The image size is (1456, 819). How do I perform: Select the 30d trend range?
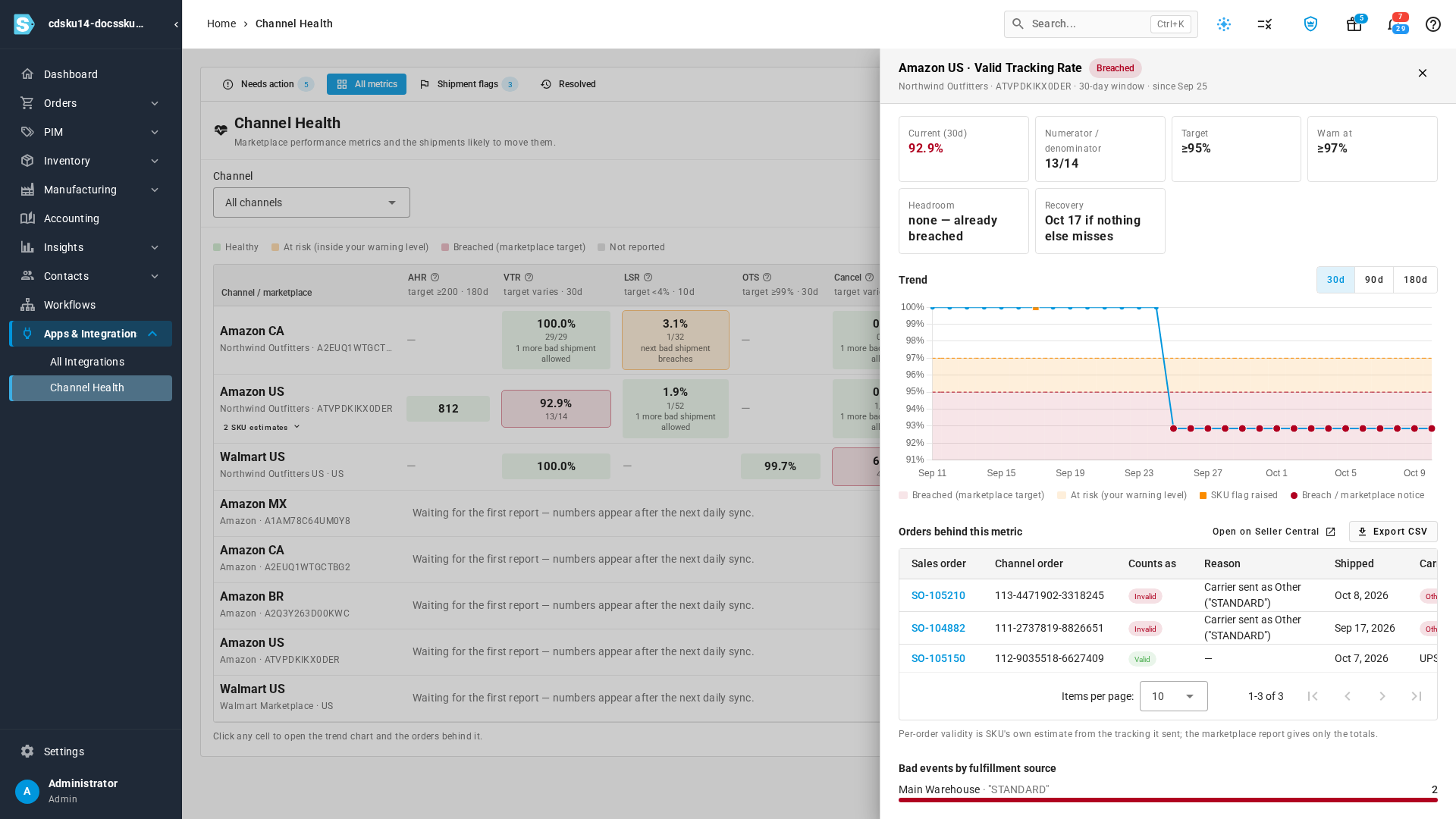pos(1335,280)
